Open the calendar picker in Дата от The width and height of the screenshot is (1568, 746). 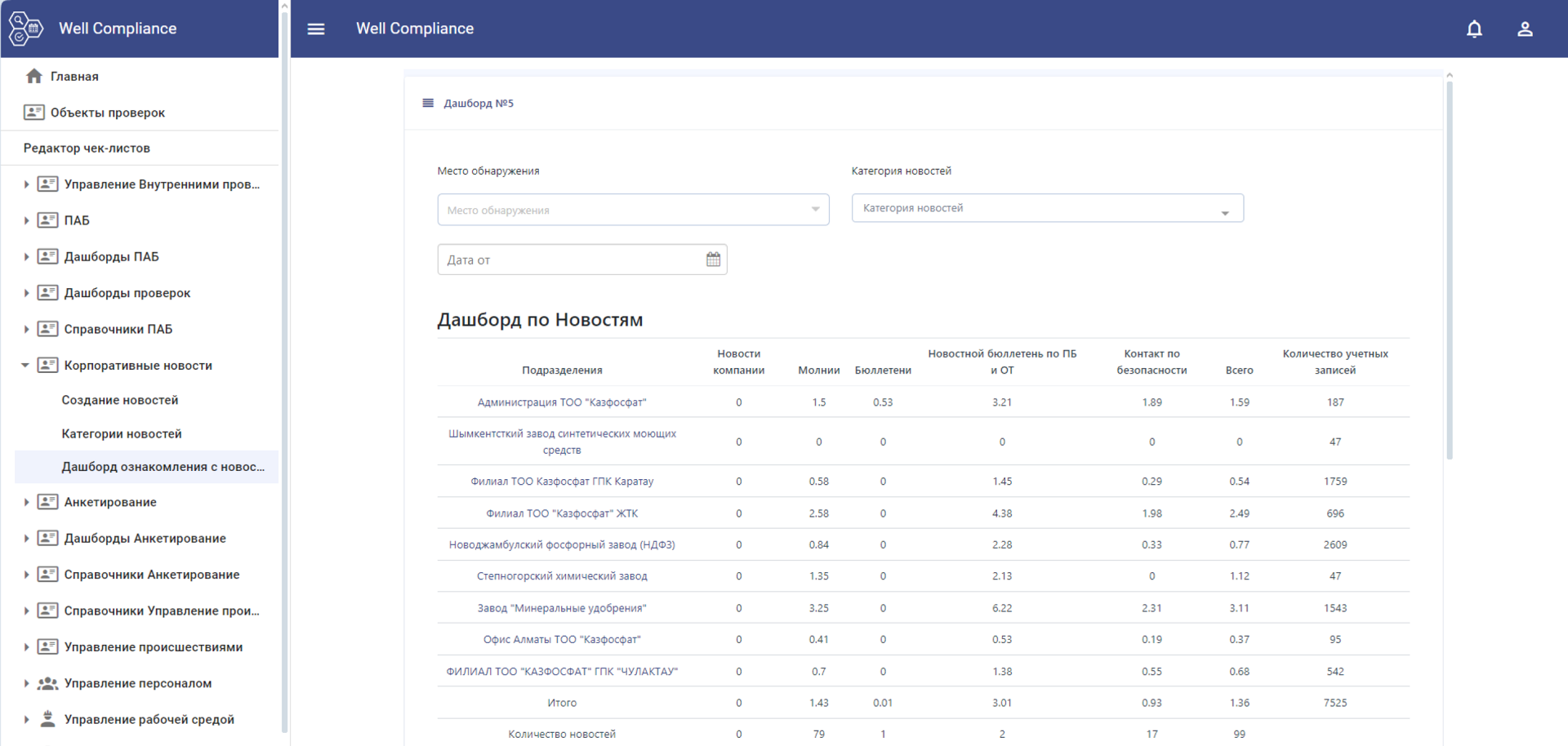click(713, 260)
